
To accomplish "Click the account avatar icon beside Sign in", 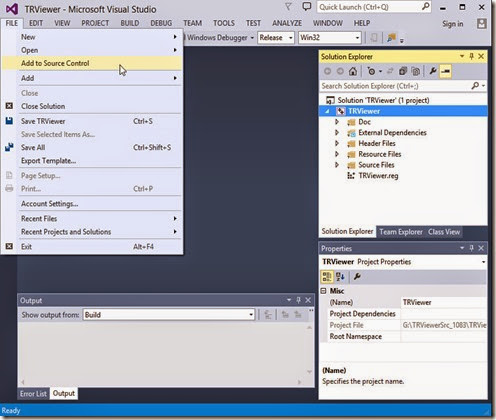I will click(x=481, y=23).
